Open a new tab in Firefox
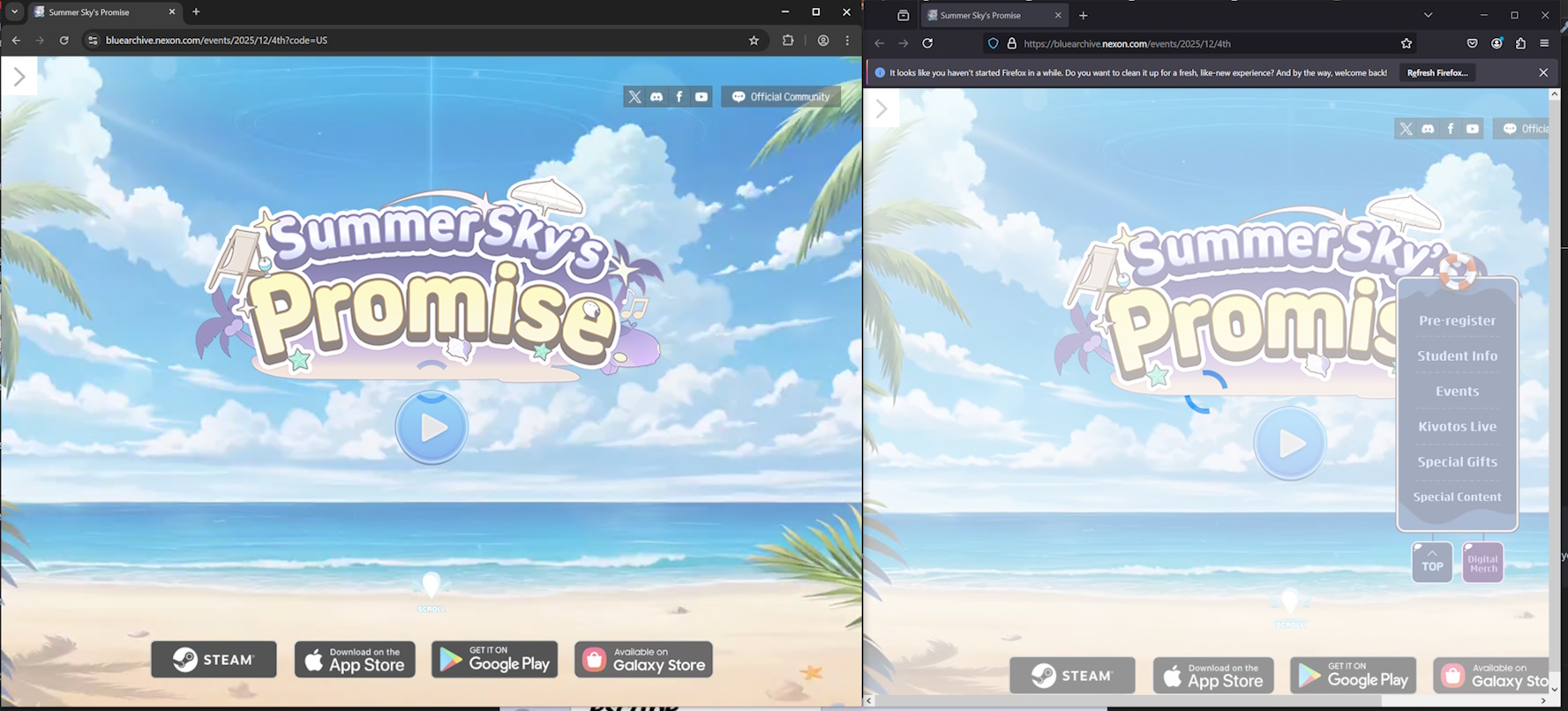 (1084, 15)
